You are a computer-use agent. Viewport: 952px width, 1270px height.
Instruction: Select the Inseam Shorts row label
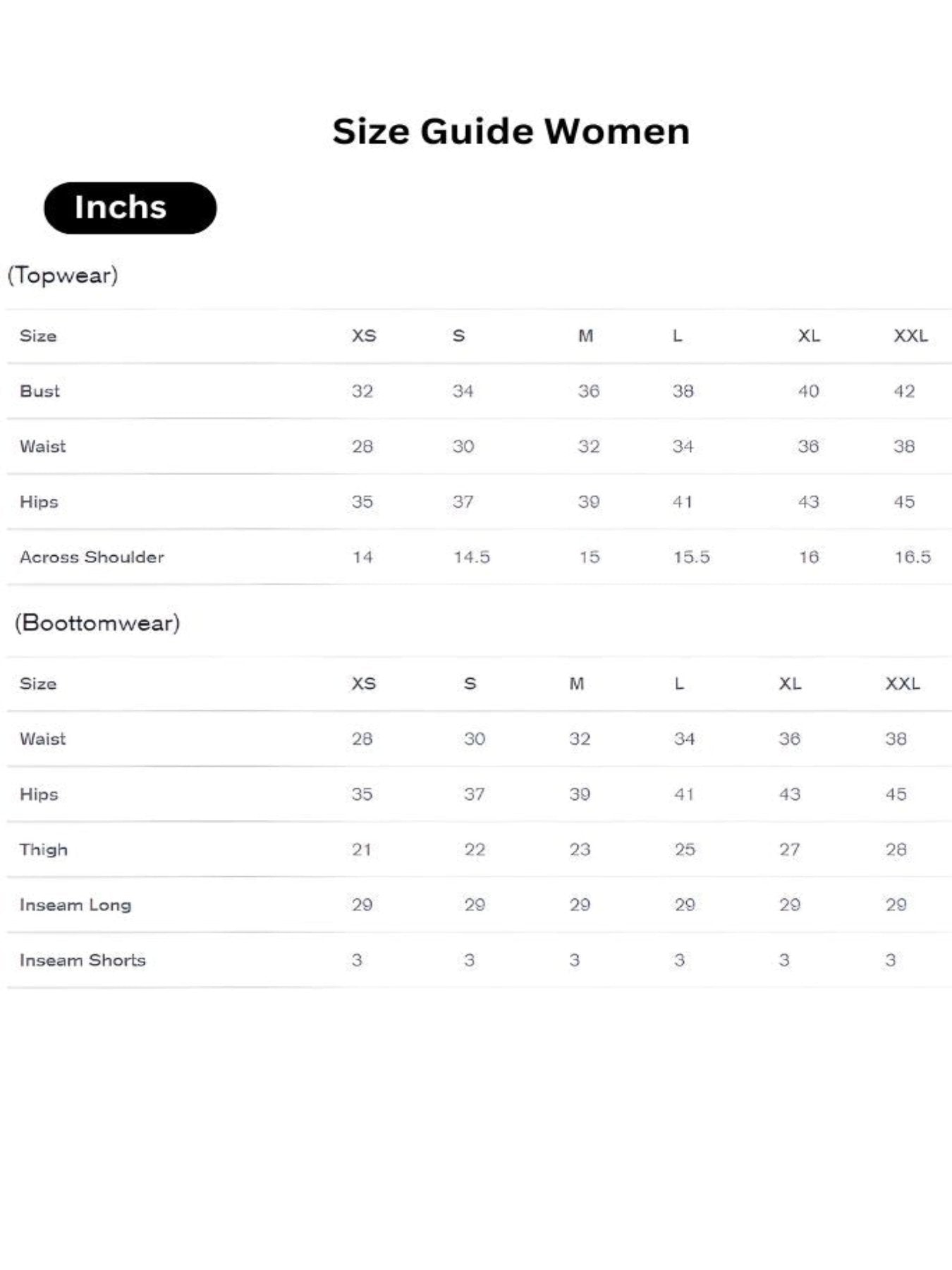(83, 960)
